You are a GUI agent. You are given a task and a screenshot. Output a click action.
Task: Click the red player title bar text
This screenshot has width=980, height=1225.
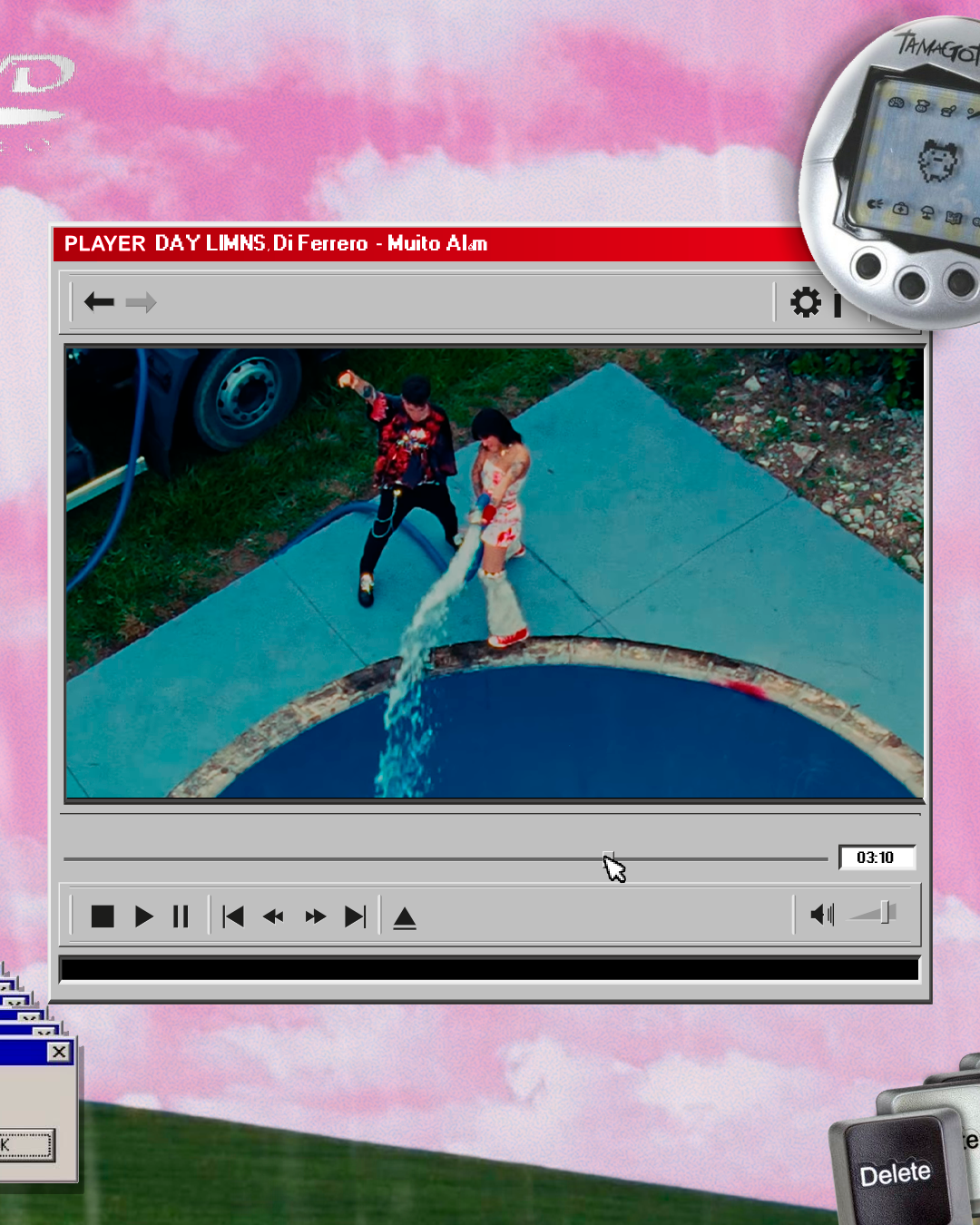[276, 243]
